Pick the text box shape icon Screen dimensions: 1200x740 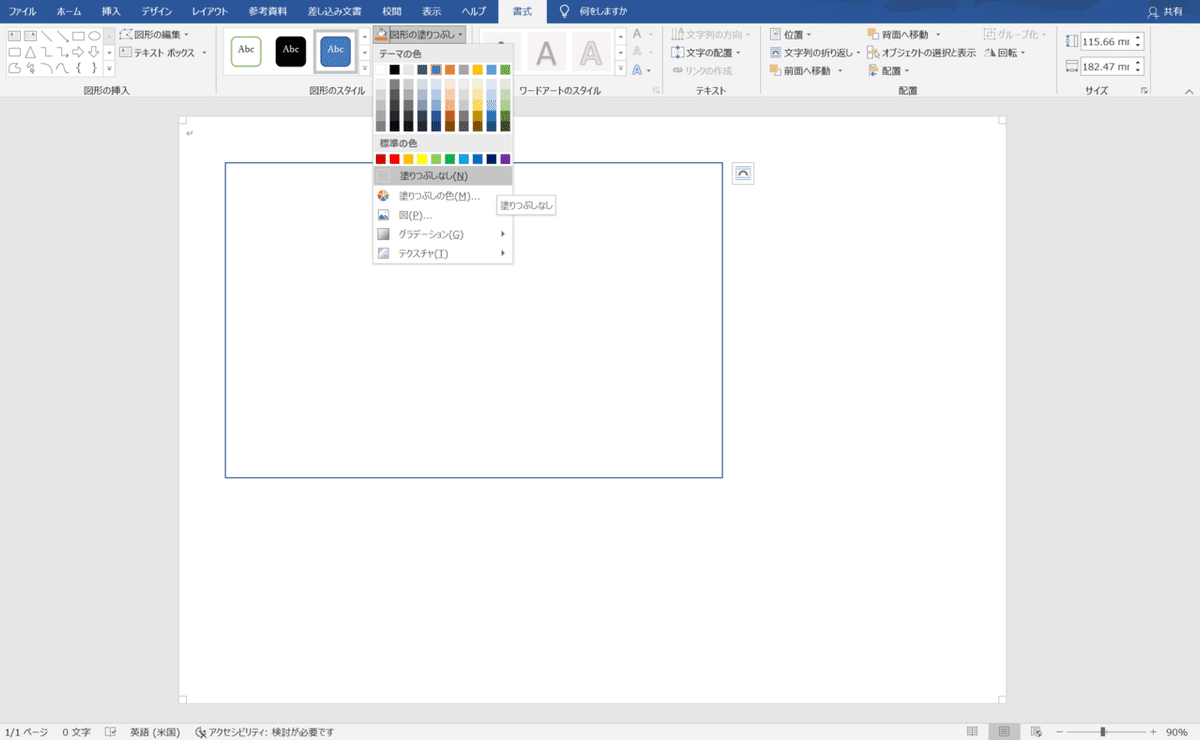click(x=14, y=35)
